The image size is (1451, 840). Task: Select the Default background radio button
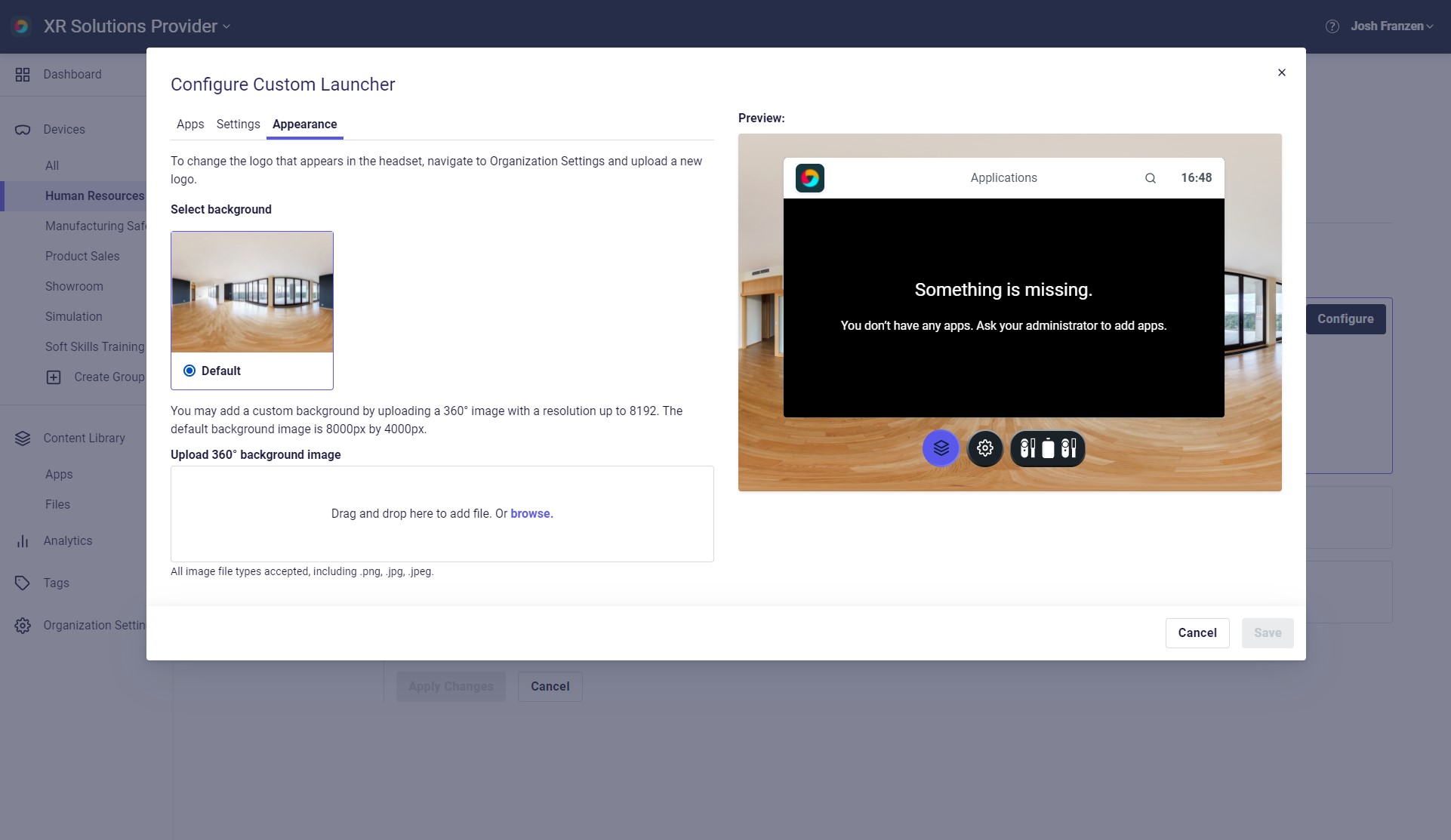pos(189,371)
